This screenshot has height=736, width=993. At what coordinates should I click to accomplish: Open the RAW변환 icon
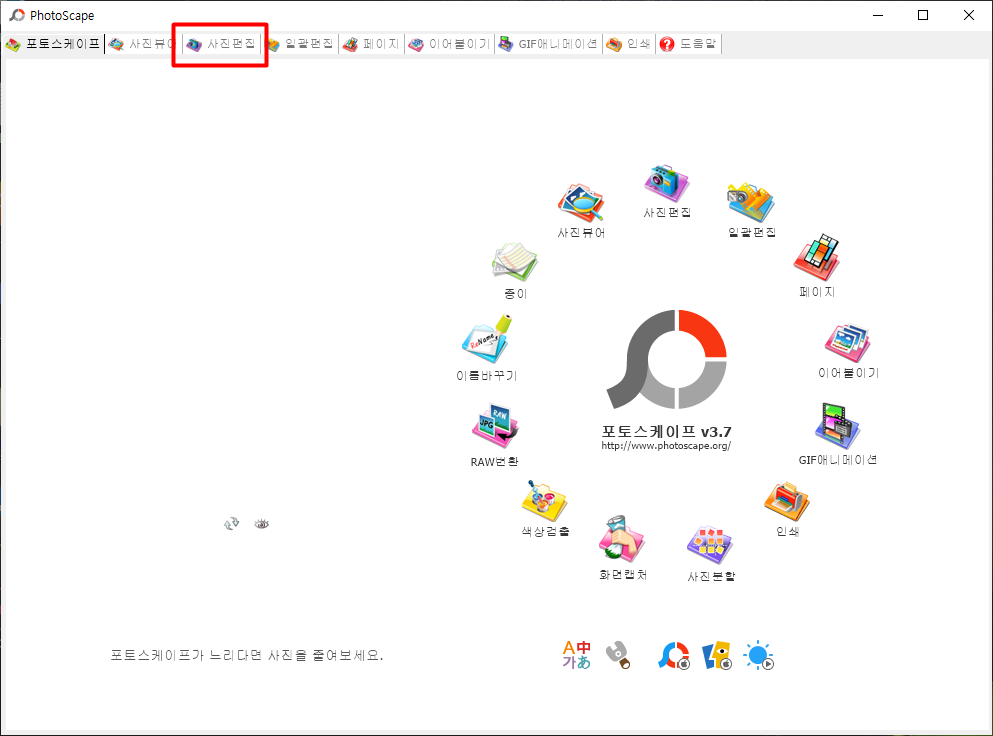coord(495,426)
